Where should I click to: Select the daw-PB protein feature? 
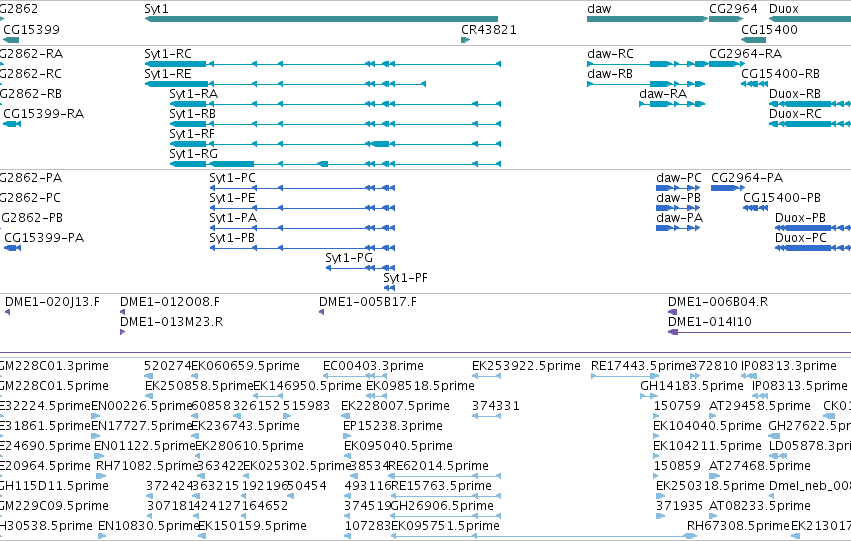click(x=678, y=208)
